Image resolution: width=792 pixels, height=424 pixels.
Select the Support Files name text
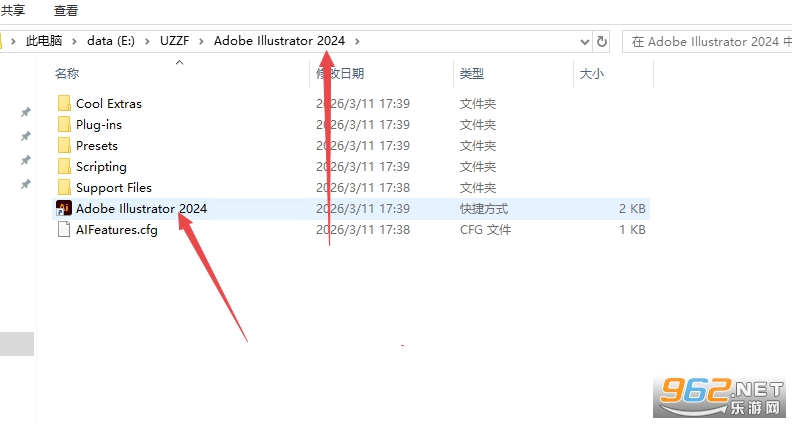coord(114,188)
